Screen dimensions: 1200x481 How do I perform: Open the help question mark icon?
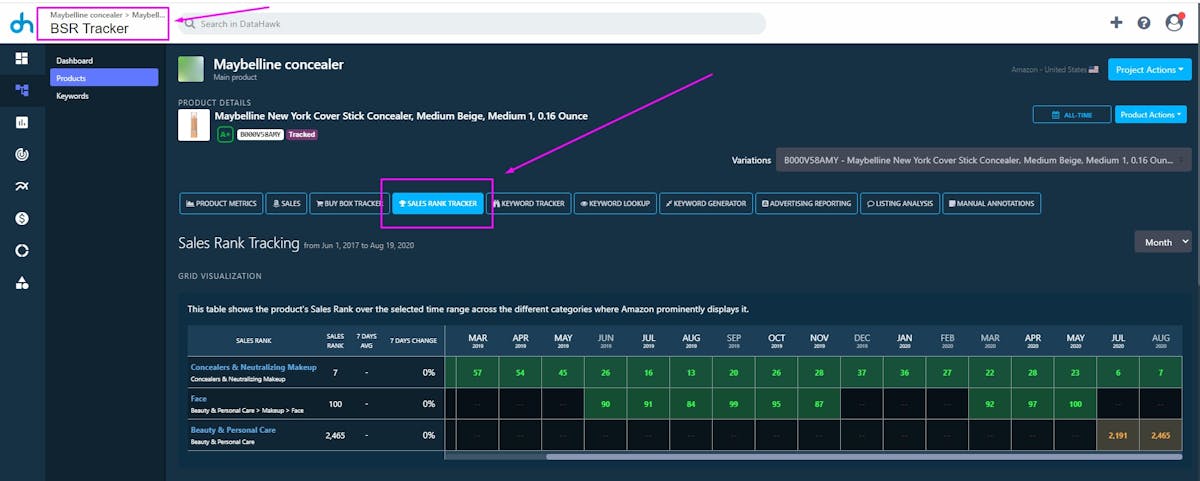1144,23
